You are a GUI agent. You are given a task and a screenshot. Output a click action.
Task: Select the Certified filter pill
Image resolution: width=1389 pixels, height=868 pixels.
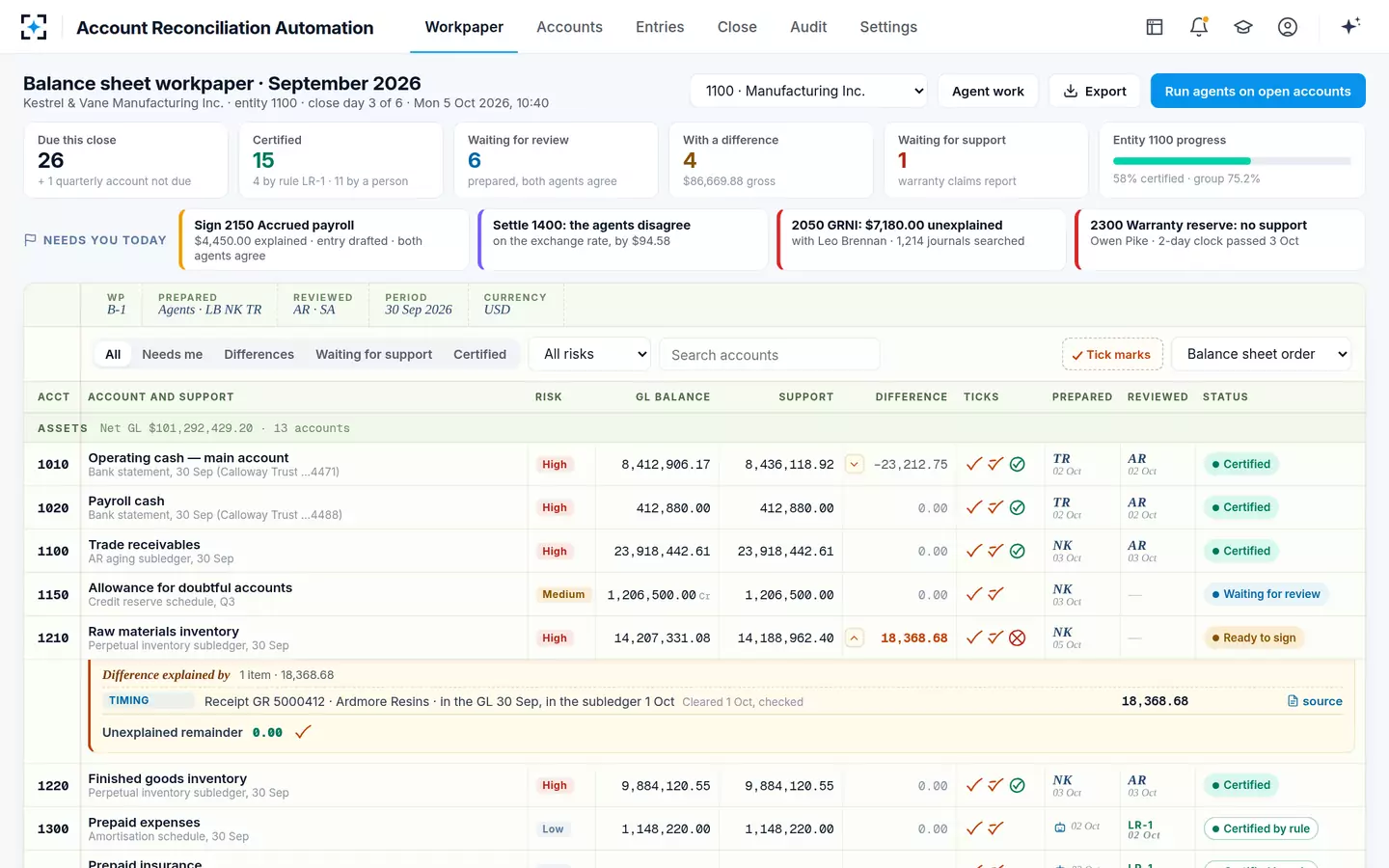[x=479, y=354]
